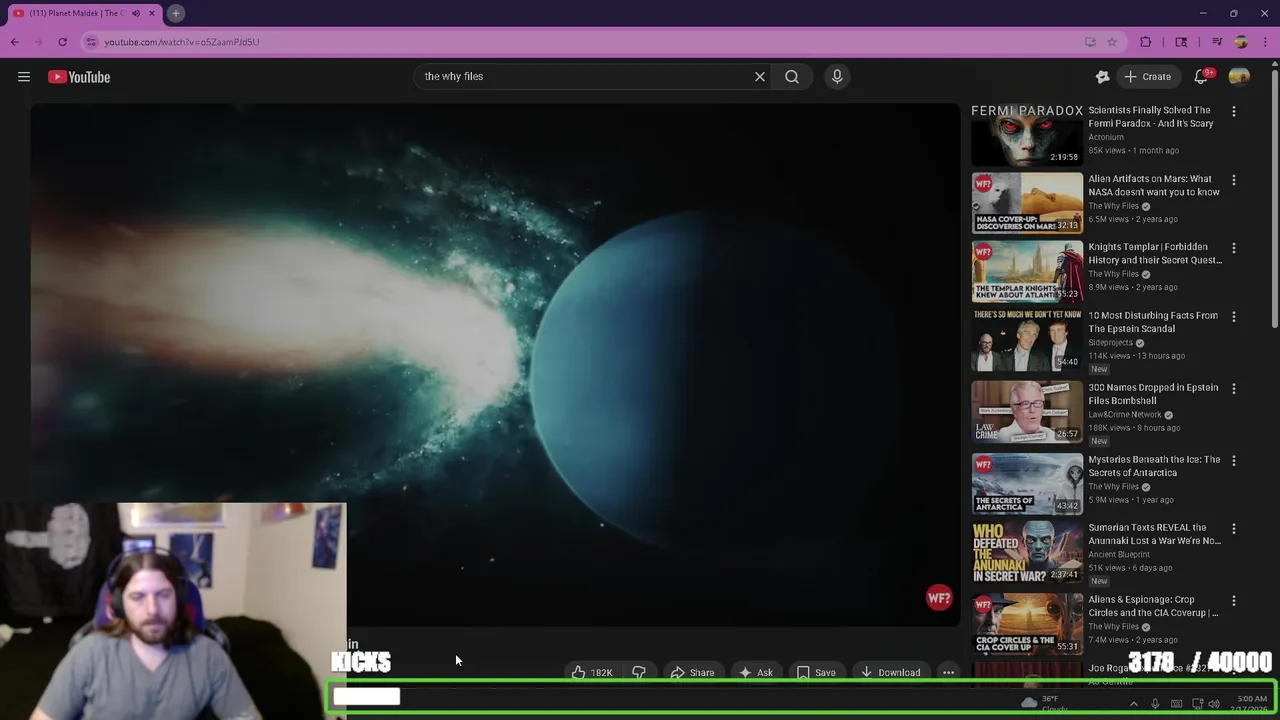Screen dimensions: 1280x720
Task: Click the icon left of the bookmark star
Action: point(1090,42)
